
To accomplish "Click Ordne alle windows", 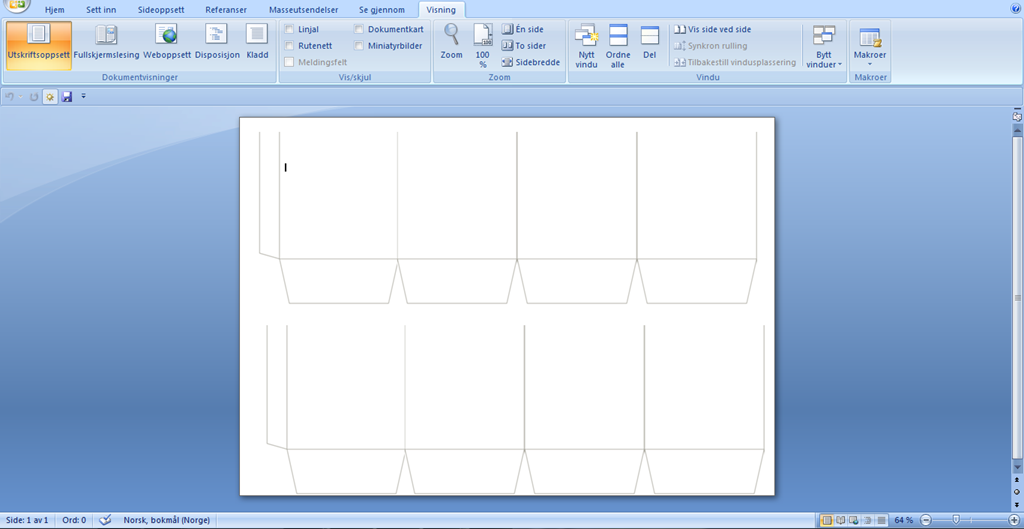I will (x=618, y=45).
